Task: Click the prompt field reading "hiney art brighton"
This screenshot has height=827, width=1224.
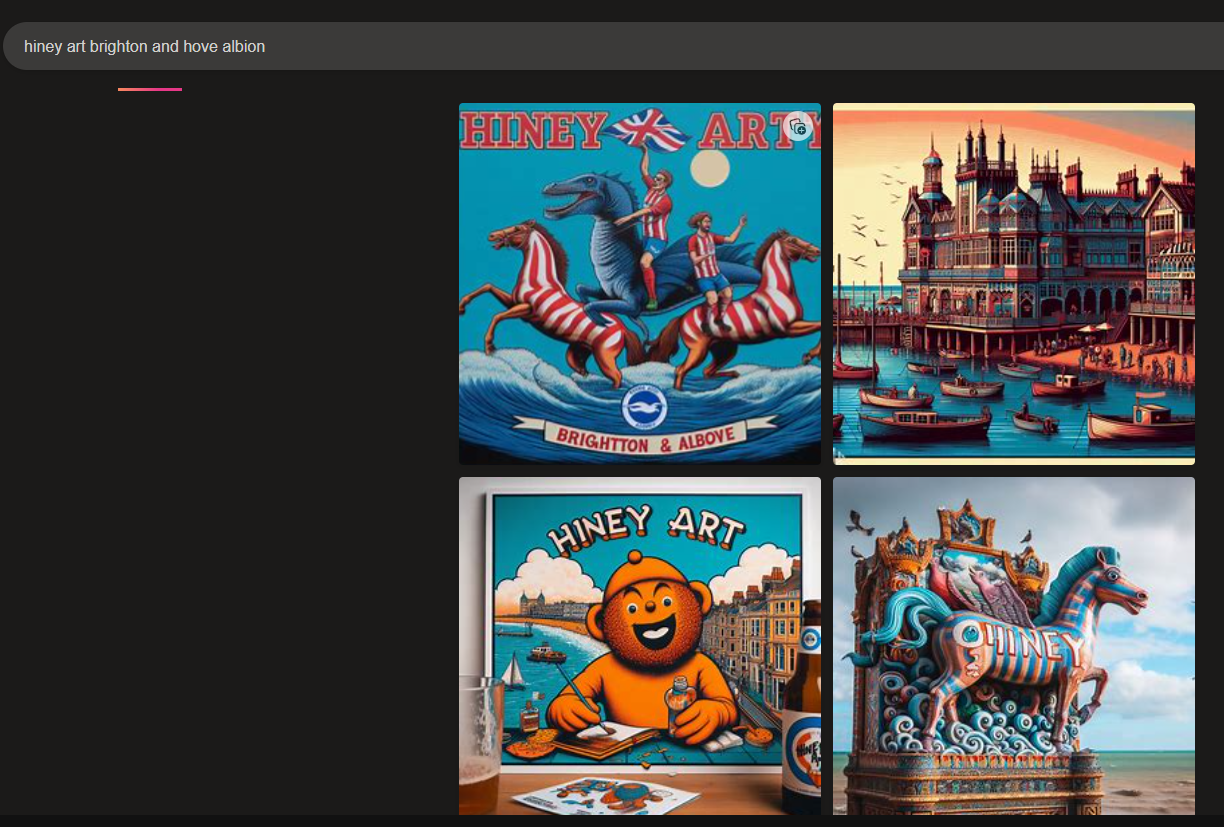Action: point(612,46)
